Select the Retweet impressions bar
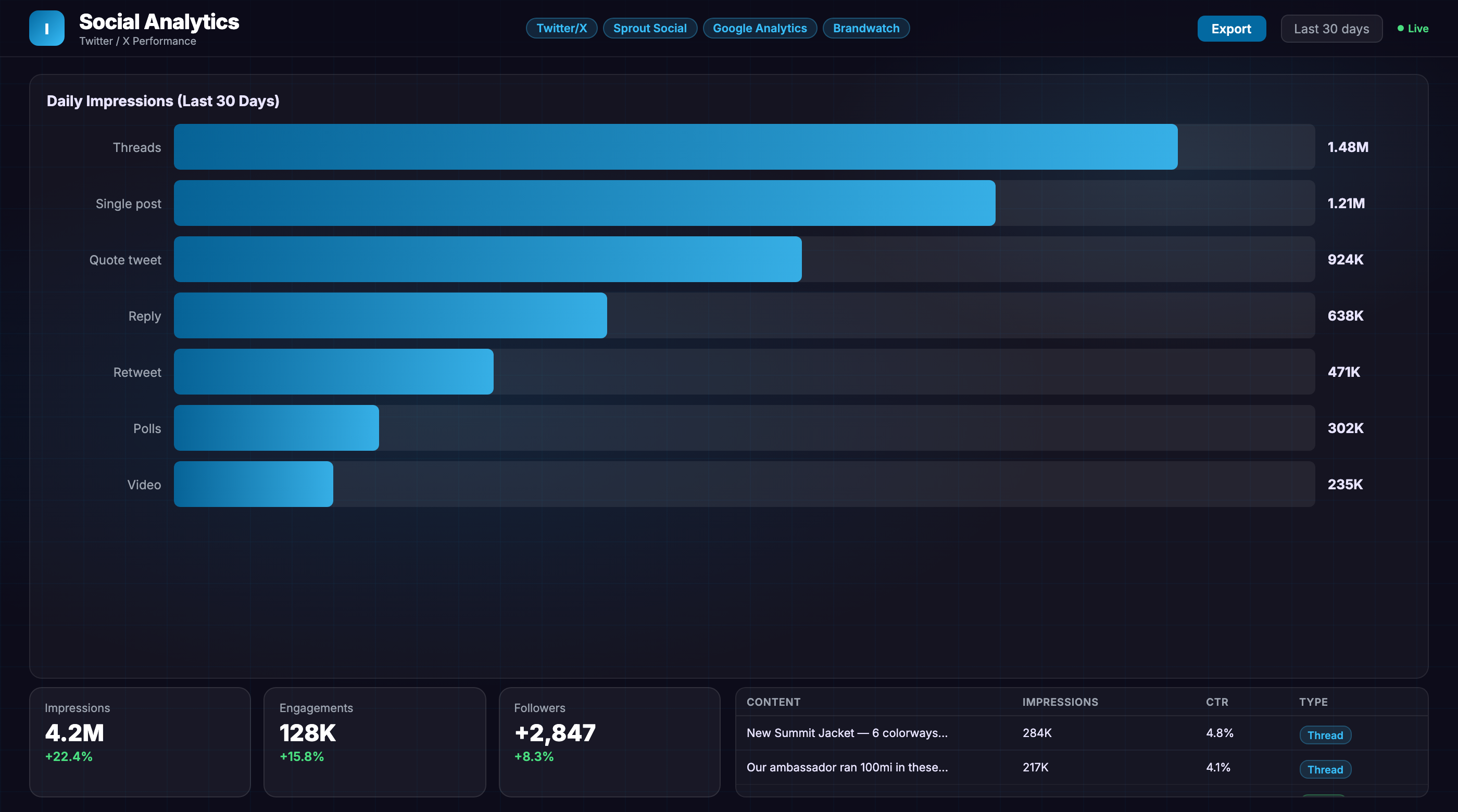The image size is (1458, 812). pyautogui.click(x=333, y=372)
